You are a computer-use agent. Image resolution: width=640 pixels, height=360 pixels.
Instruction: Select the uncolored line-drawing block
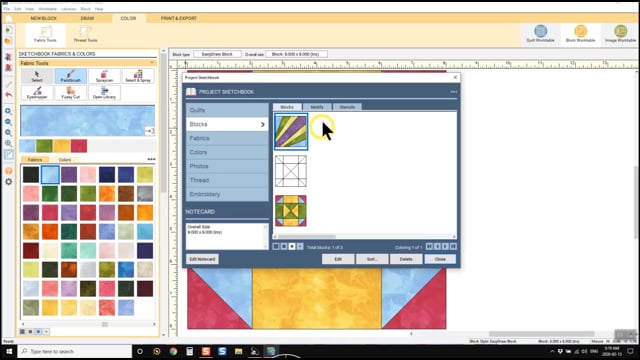291,171
